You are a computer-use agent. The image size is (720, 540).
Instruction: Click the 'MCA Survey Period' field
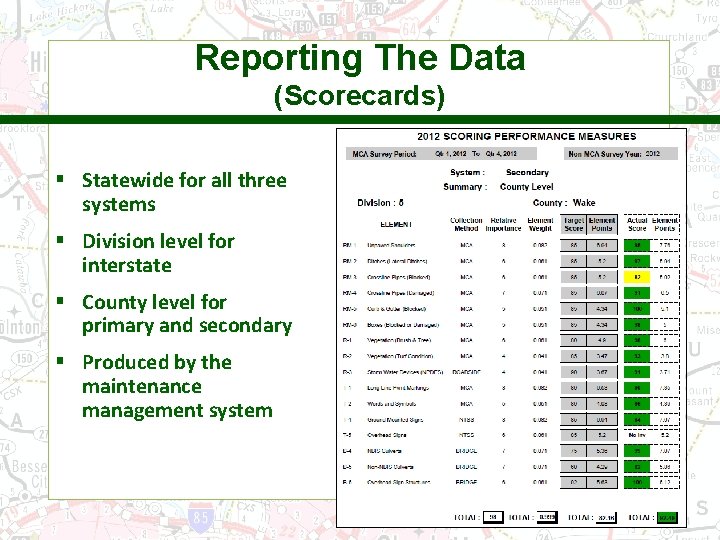(x=441, y=154)
